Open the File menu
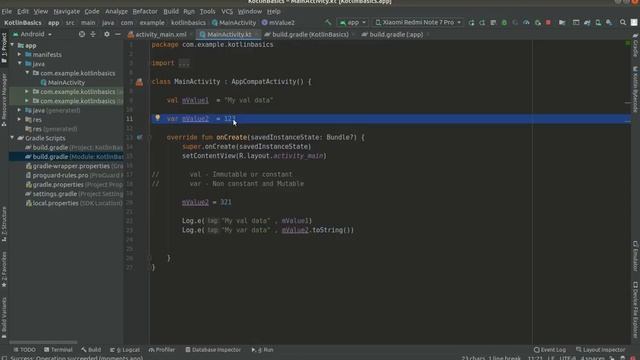This screenshot has width=640, height=360. 7,11
